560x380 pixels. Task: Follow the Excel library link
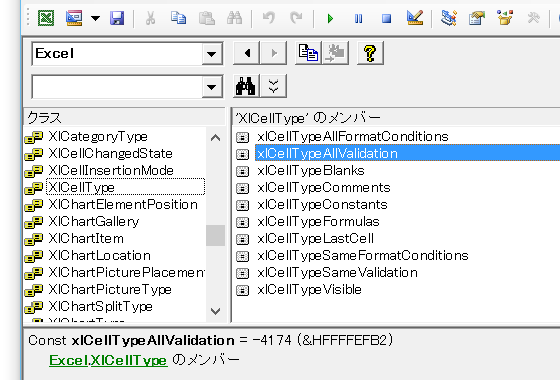click(x=68, y=360)
